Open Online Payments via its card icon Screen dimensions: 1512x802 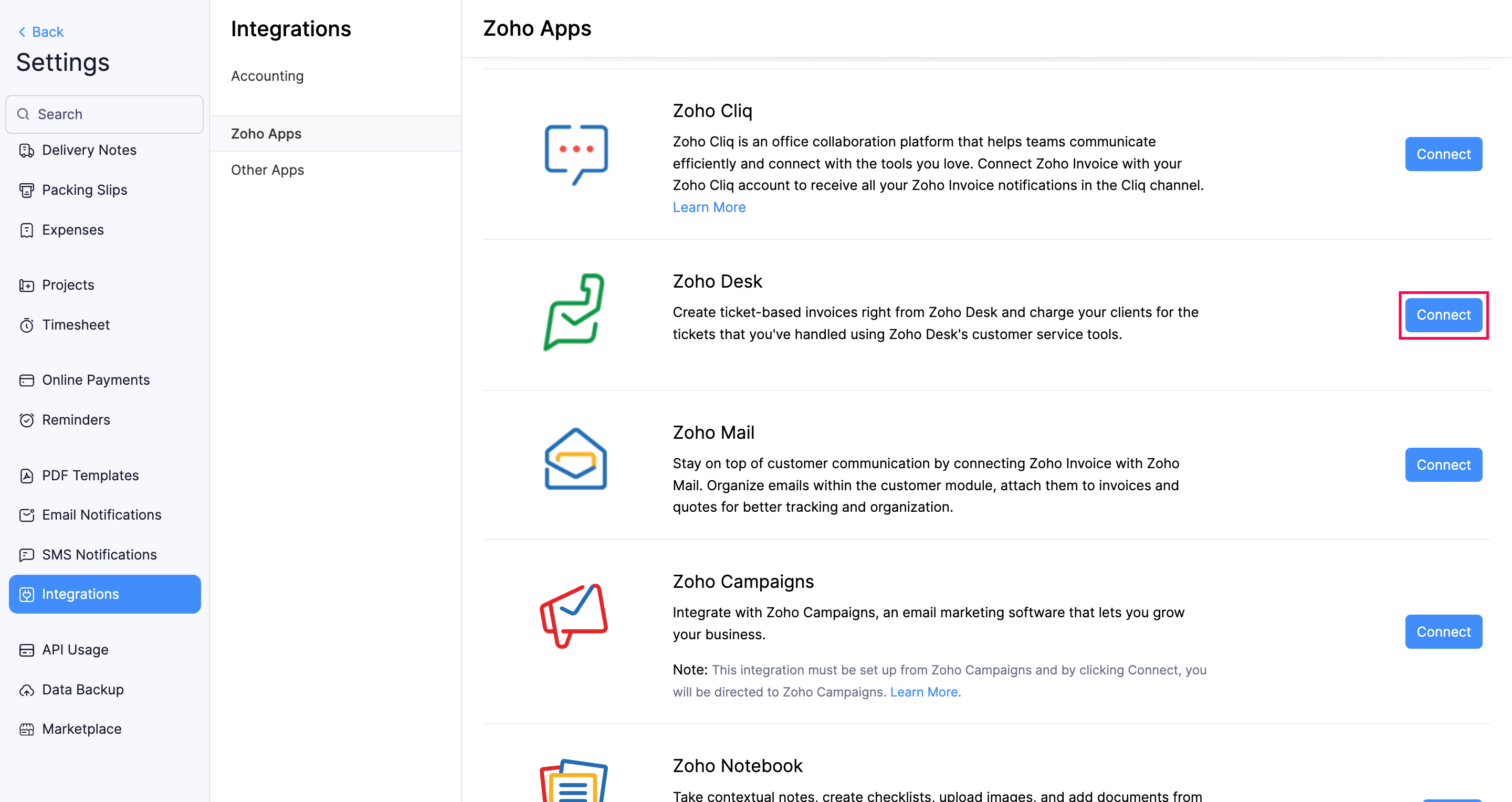pos(27,380)
